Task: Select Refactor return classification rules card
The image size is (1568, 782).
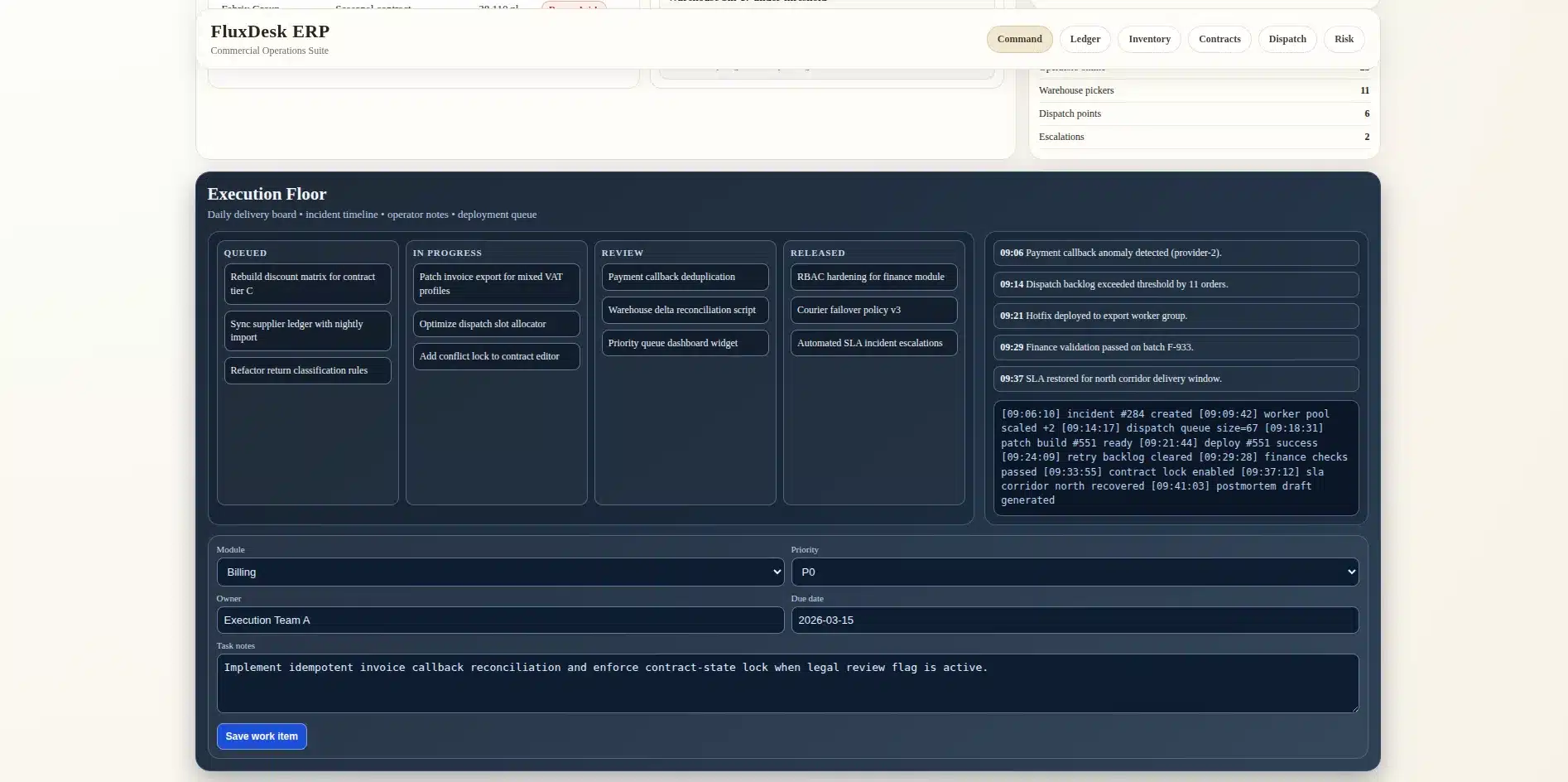Action: point(307,370)
